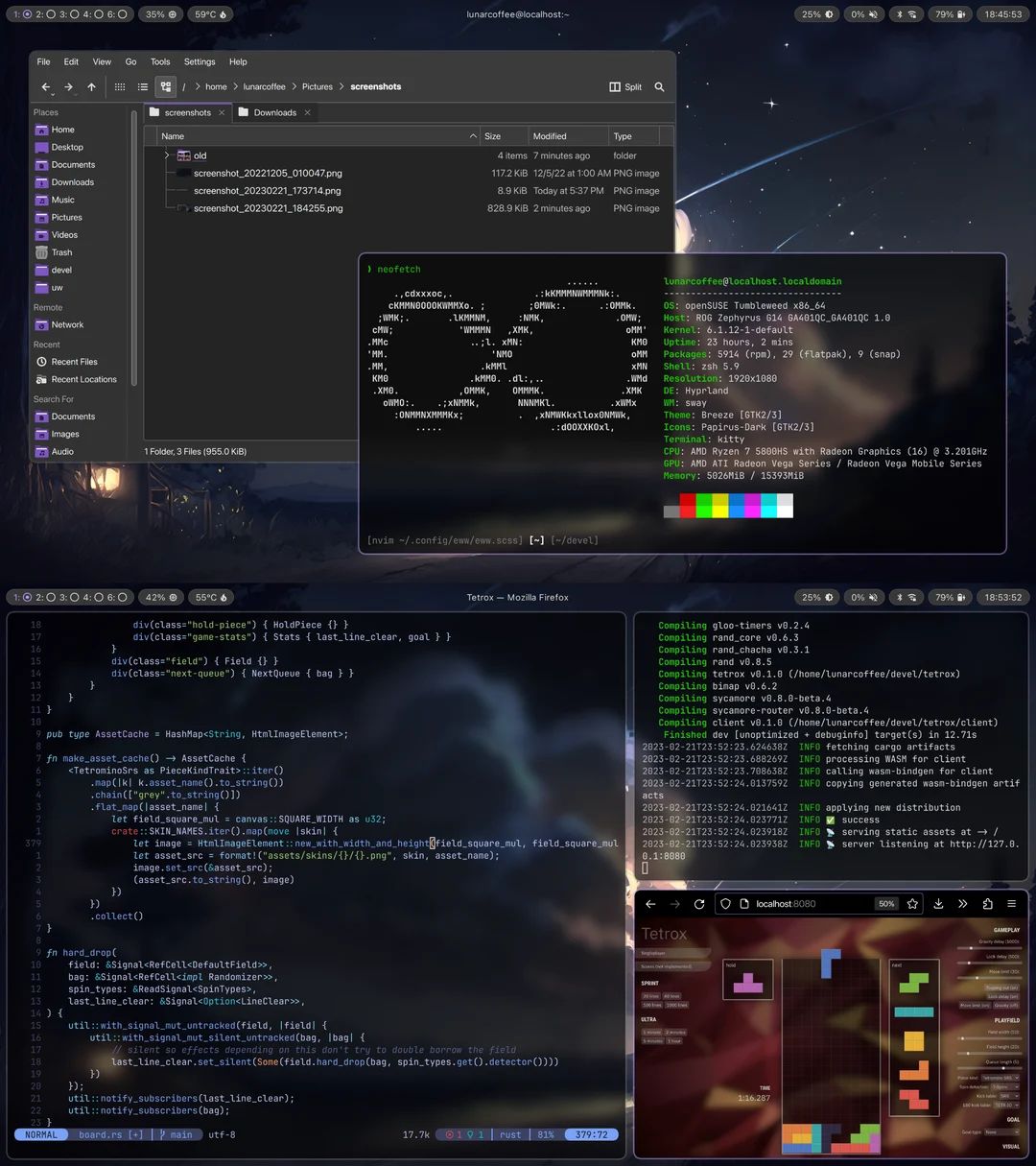Reload the localhost:8080 page in Firefox
The image size is (1036, 1166).
point(699,904)
